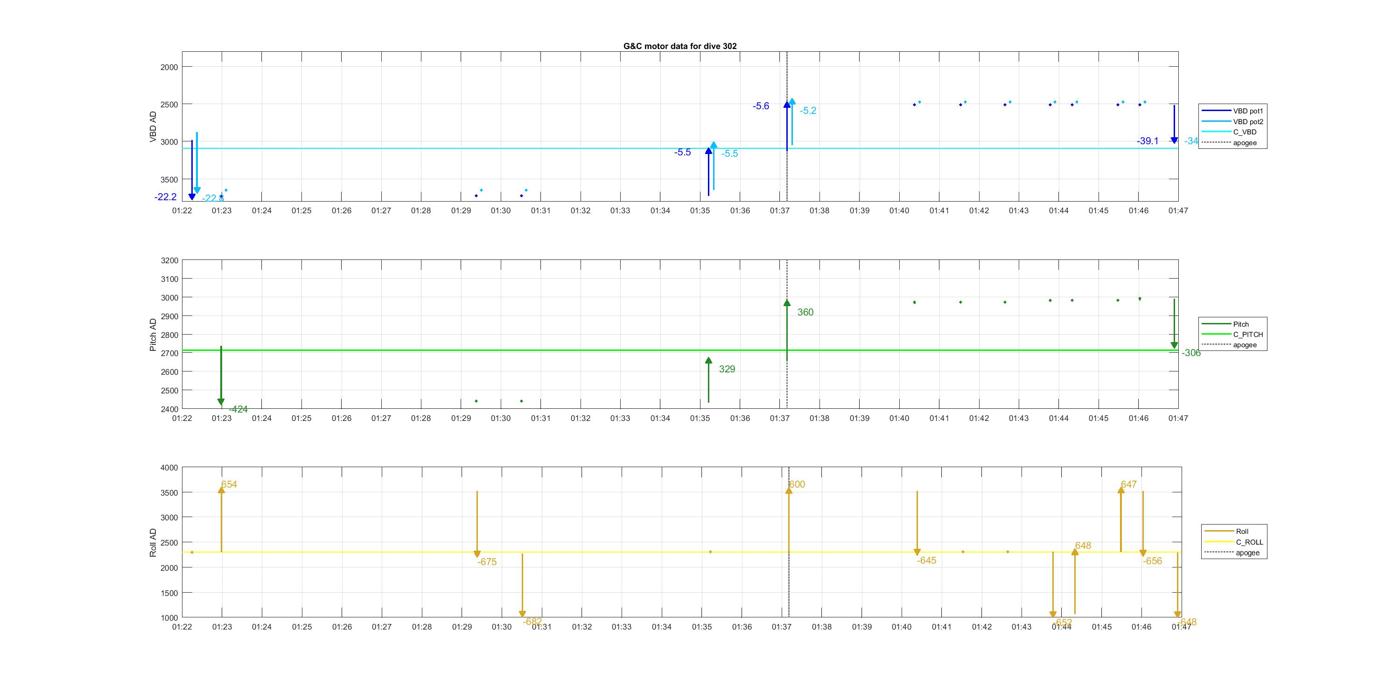Click the "-656" roll data label
1400x693 pixels.
(x=1153, y=561)
